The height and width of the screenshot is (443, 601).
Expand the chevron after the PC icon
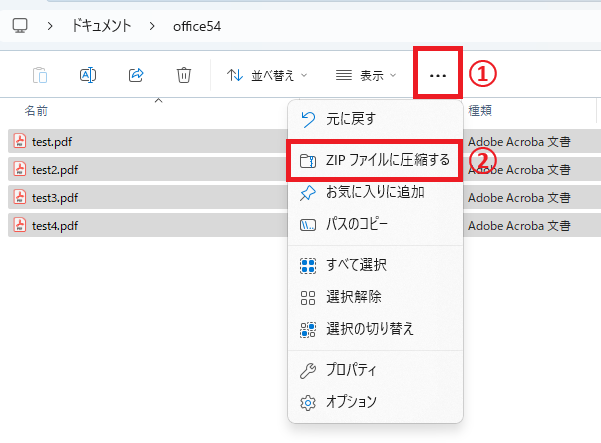pyautogui.click(x=50, y=26)
